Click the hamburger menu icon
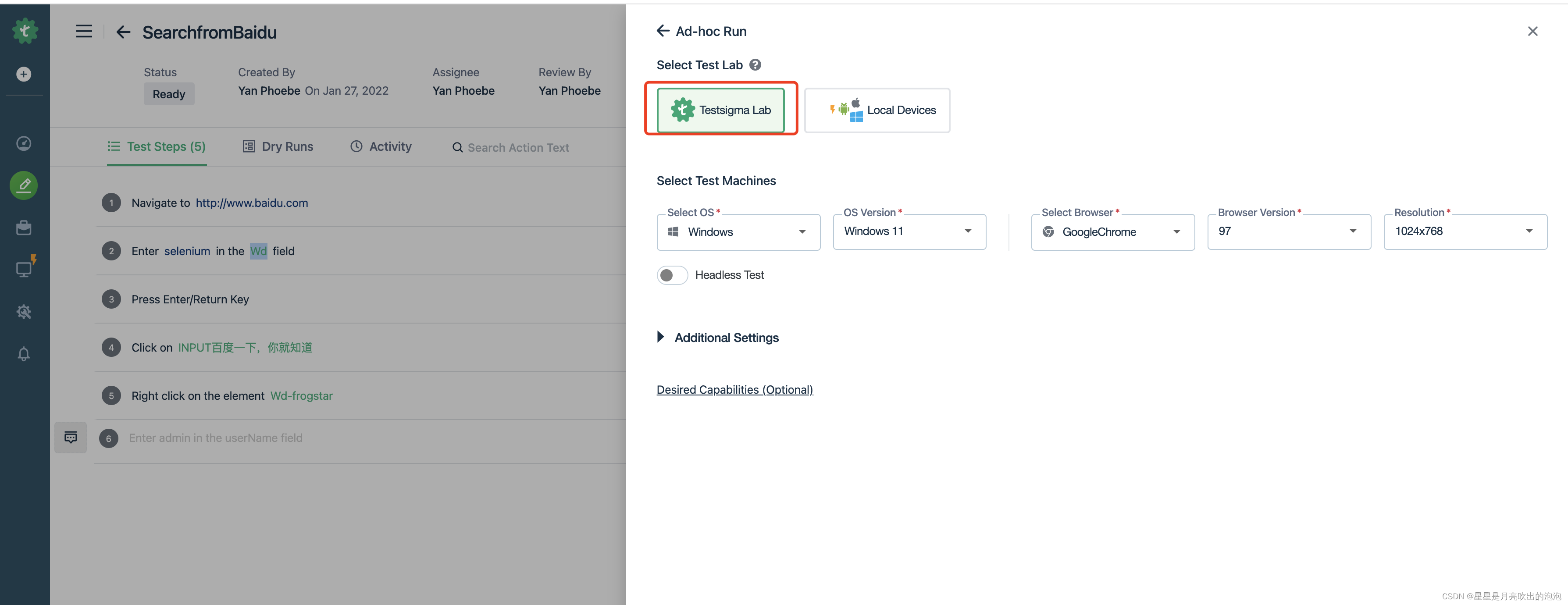This screenshot has width=1568, height=605. click(x=84, y=32)
